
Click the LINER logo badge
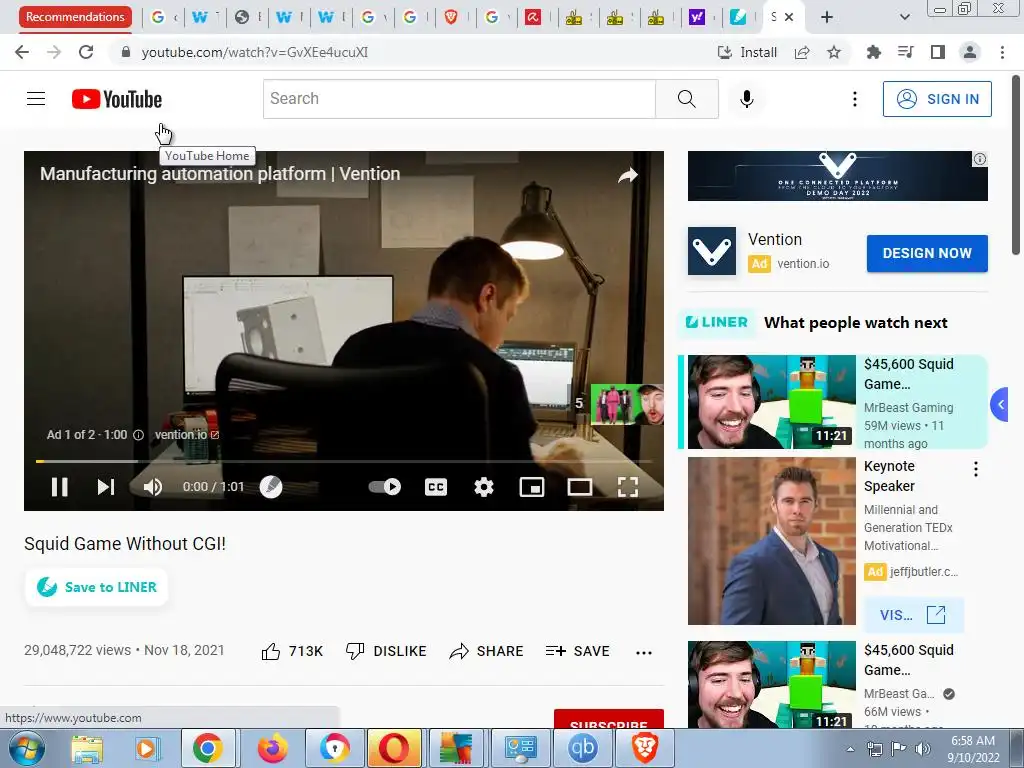click(x=717, y=322)
